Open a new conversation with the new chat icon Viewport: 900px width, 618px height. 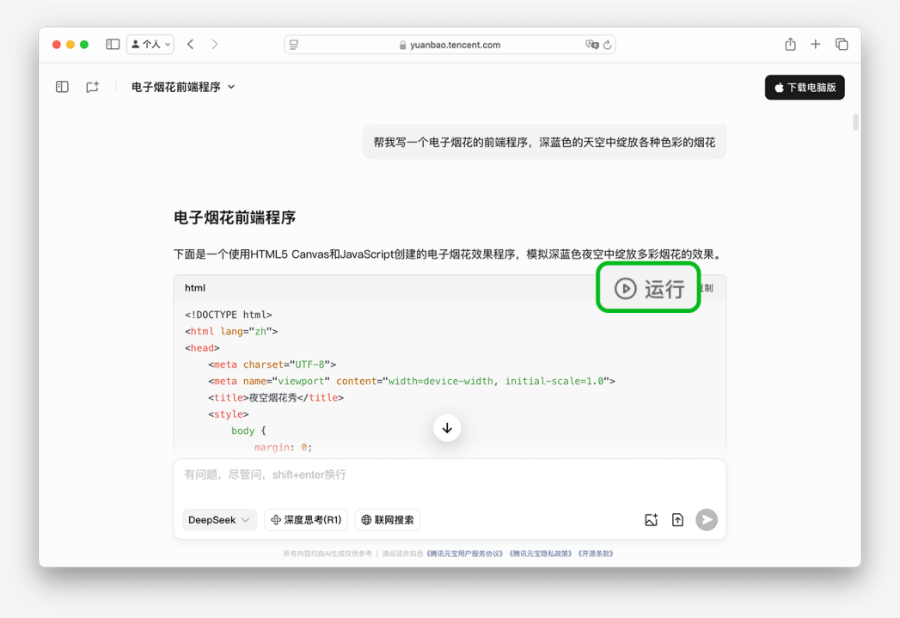(92, 87)
